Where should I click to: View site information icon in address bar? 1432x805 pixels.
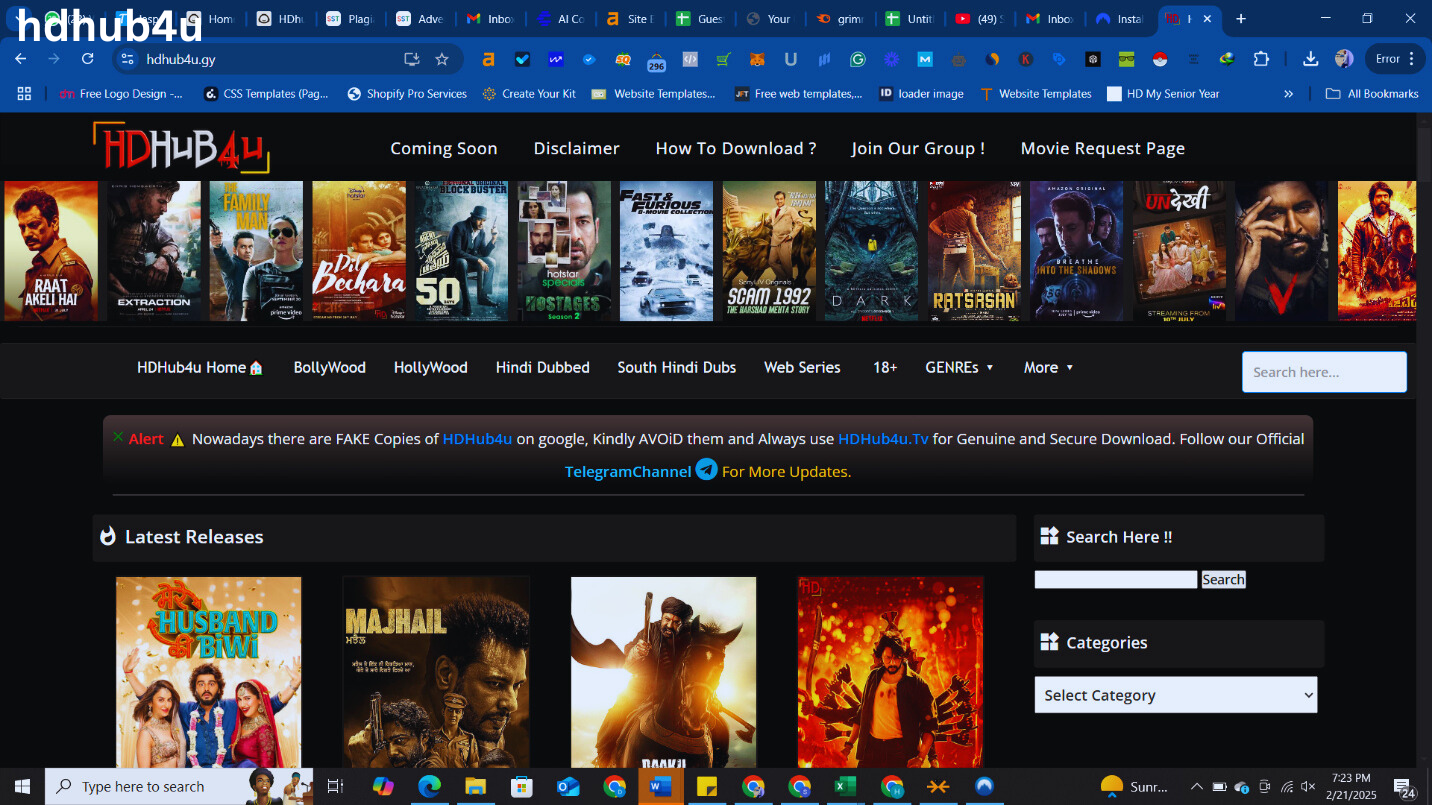point(127,59)
